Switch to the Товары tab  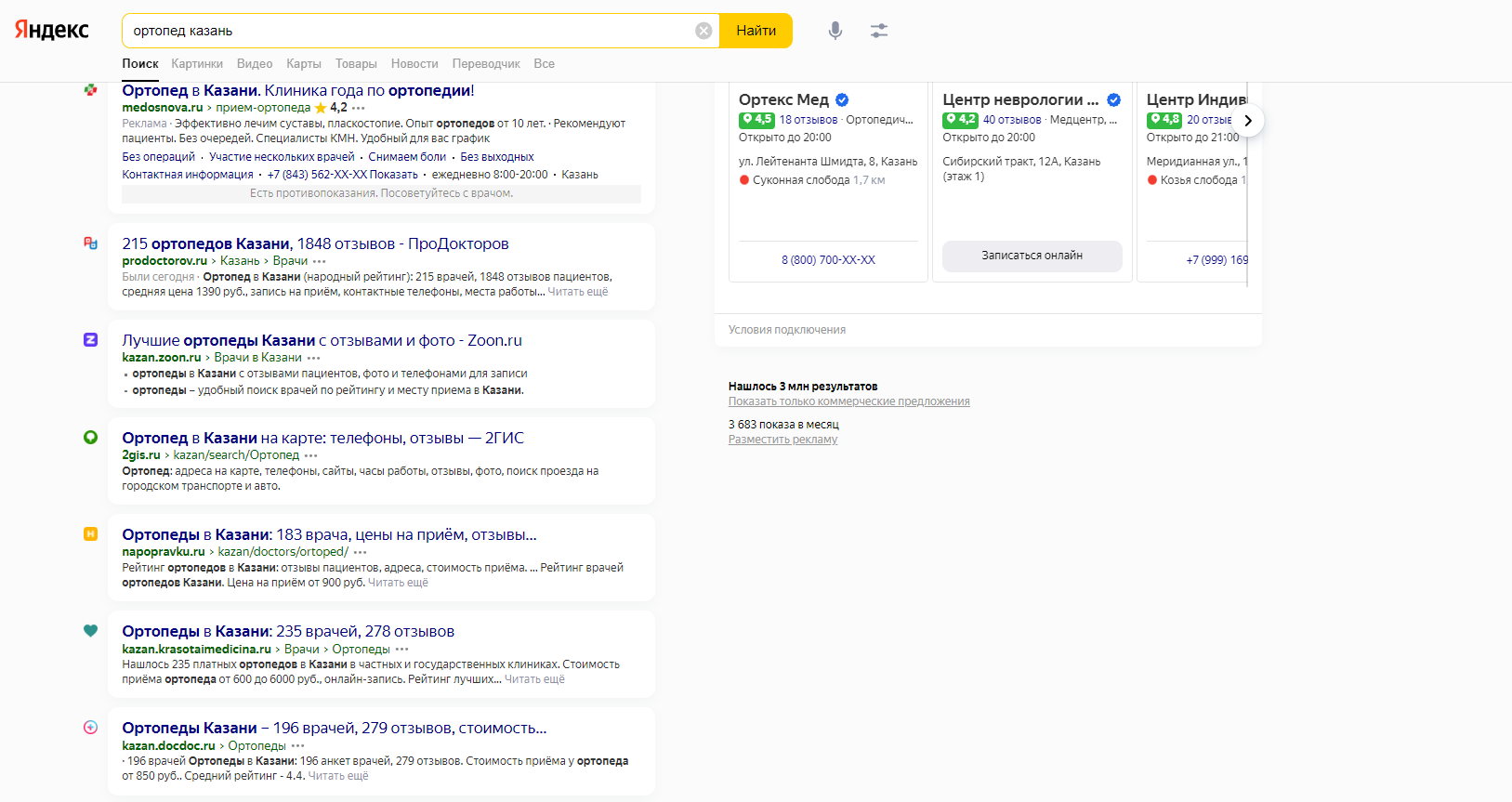point(356,64)
